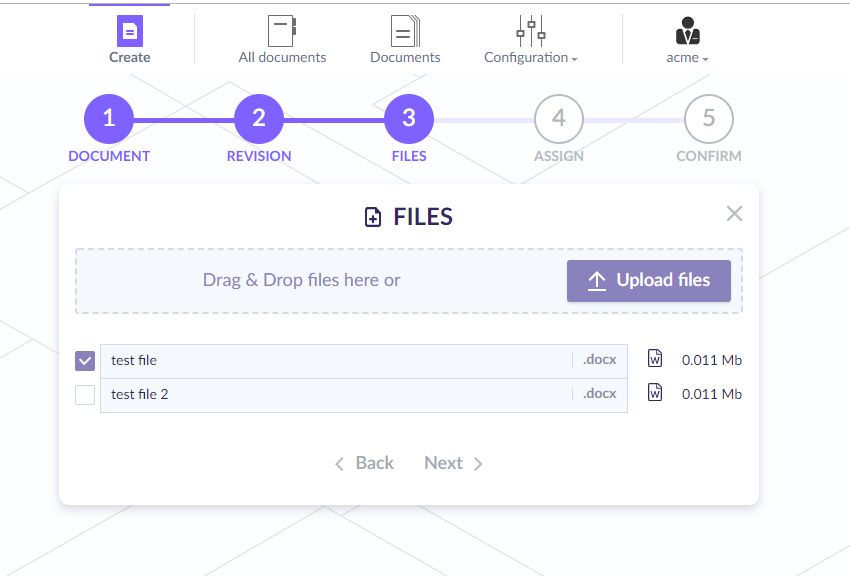This screenshot has height=576, width=850.
Task: Jump to step 5 Confirm
Action: [709, 119]
